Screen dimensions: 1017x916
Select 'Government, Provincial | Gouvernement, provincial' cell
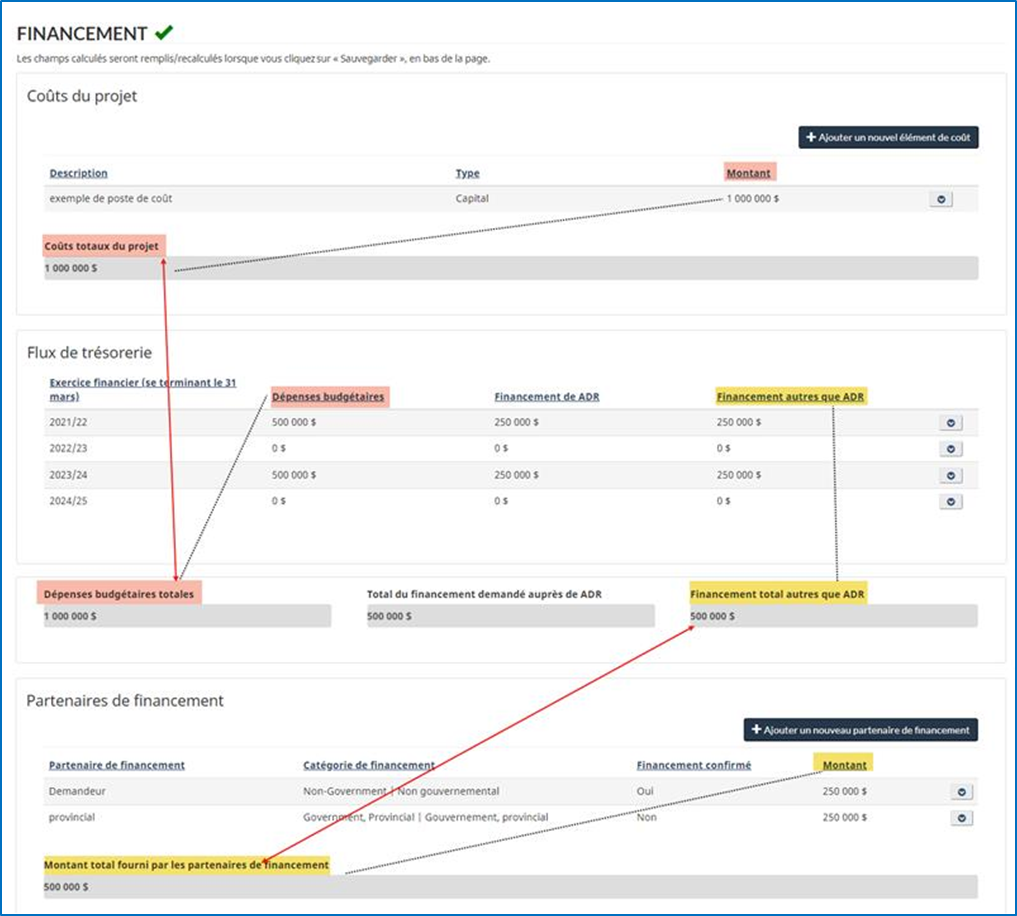425,817
